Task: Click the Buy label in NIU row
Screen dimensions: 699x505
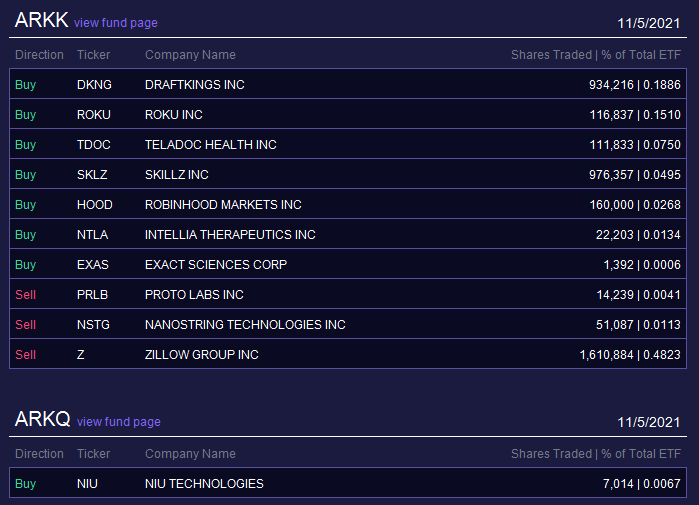Action: point(25,484)
